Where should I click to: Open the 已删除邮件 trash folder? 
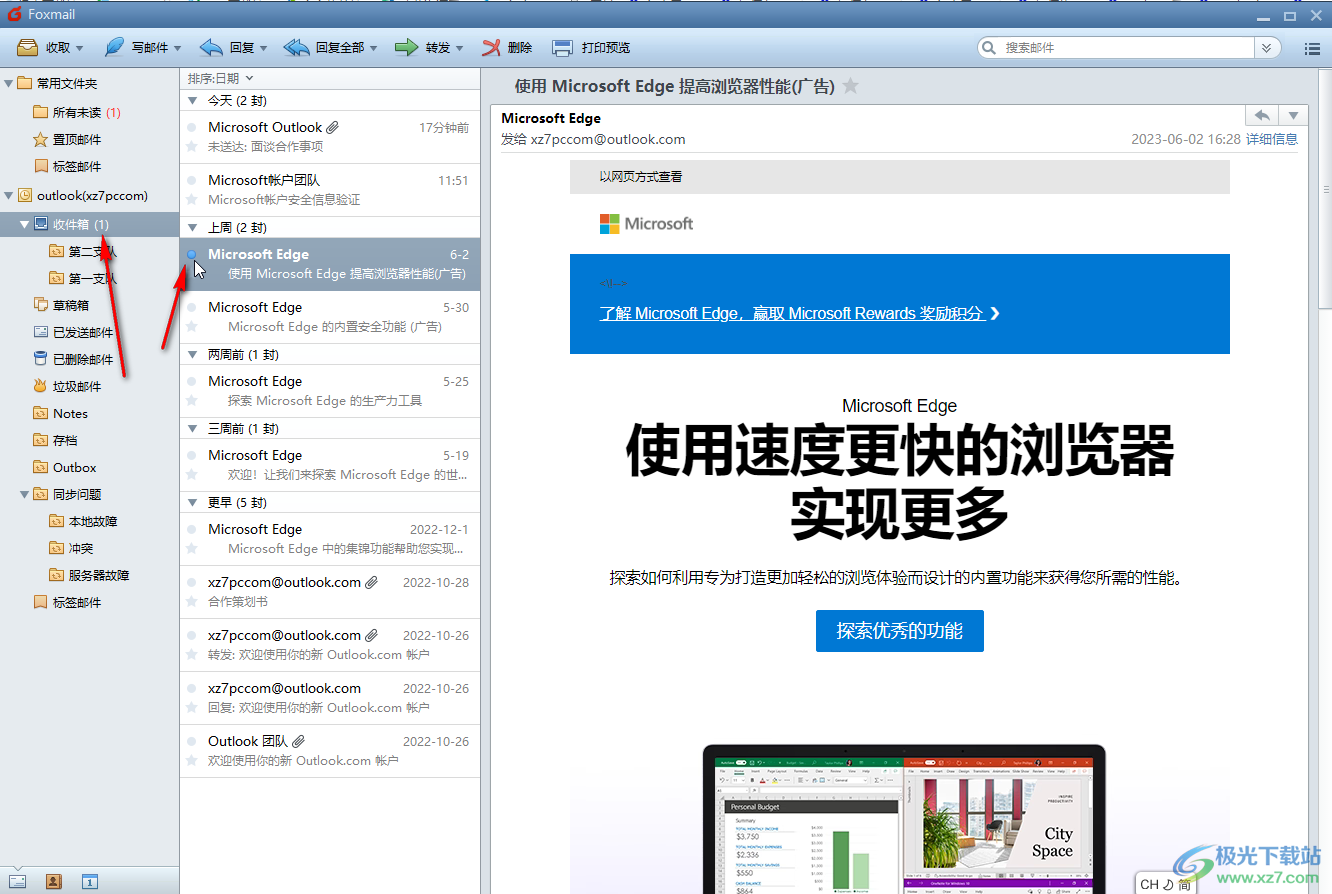tap(73, 359)
